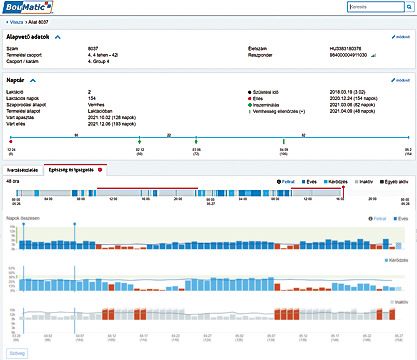
Task: Click expected dry-off date 2021.10.02
Action: [112, 118]
